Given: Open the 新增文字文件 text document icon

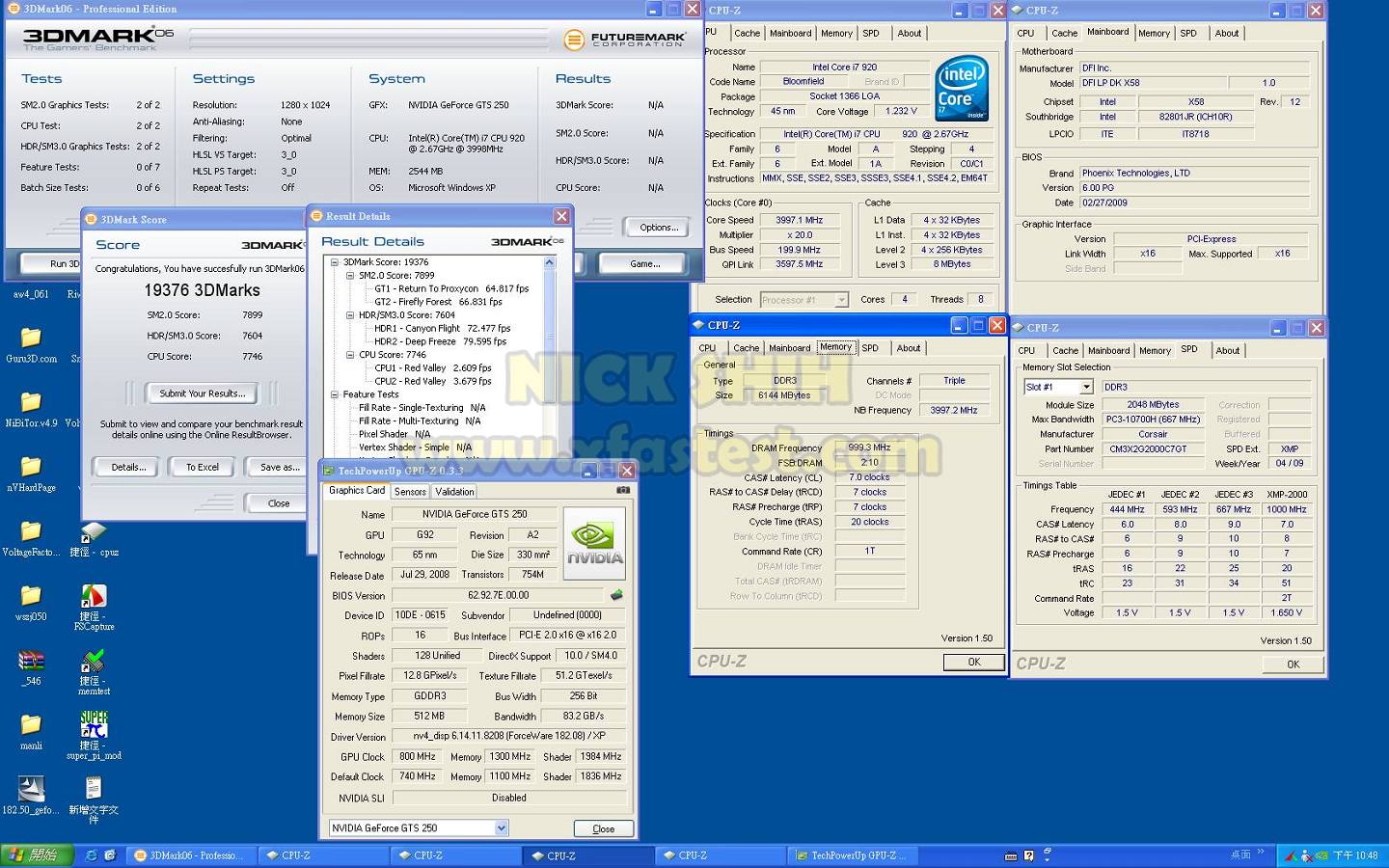Looking at the screenshot, I should pyautogui.click(x=94, y=800).
